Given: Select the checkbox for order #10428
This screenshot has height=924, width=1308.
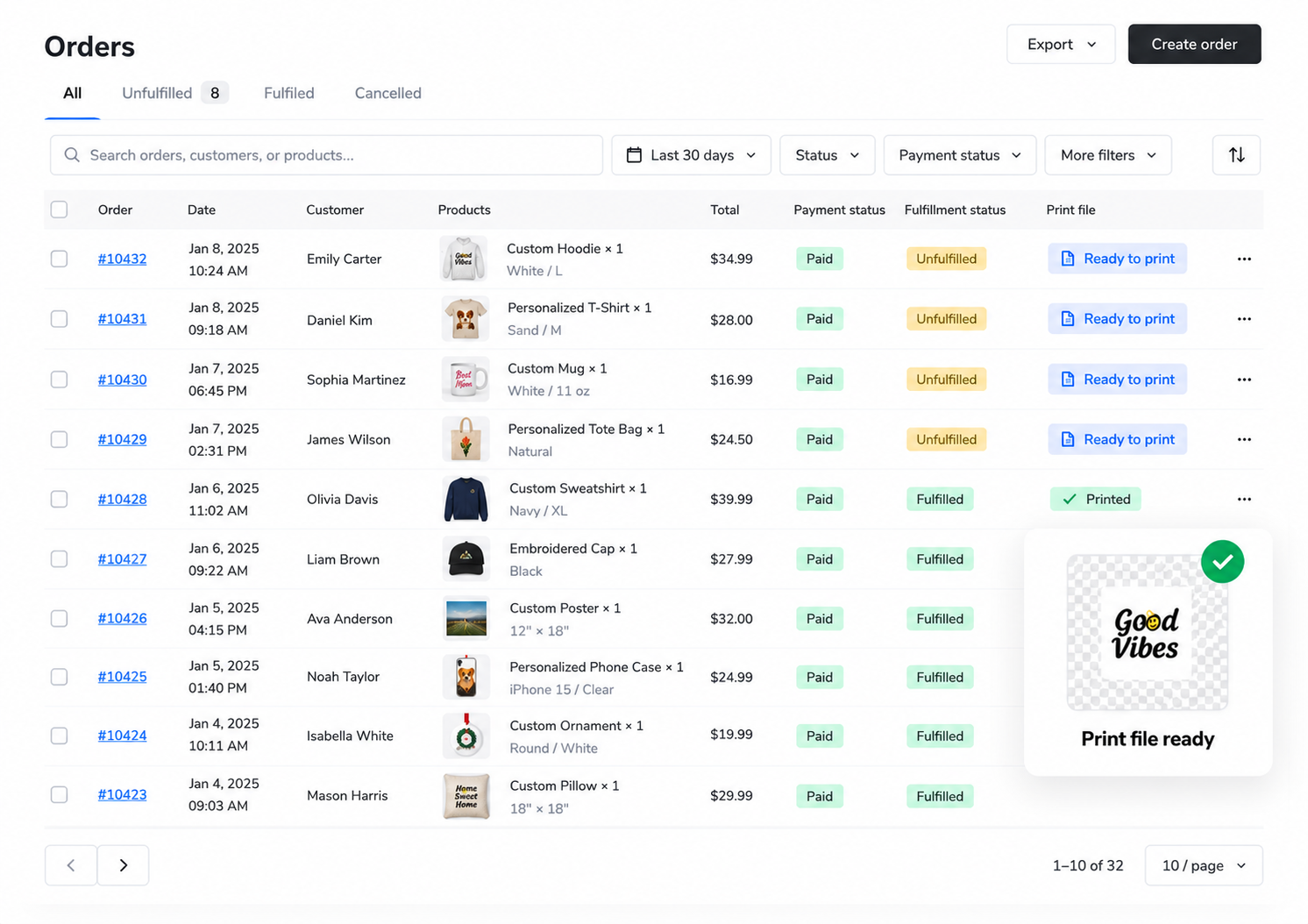Looking at the screenshot, I should [x=59, y=499].
